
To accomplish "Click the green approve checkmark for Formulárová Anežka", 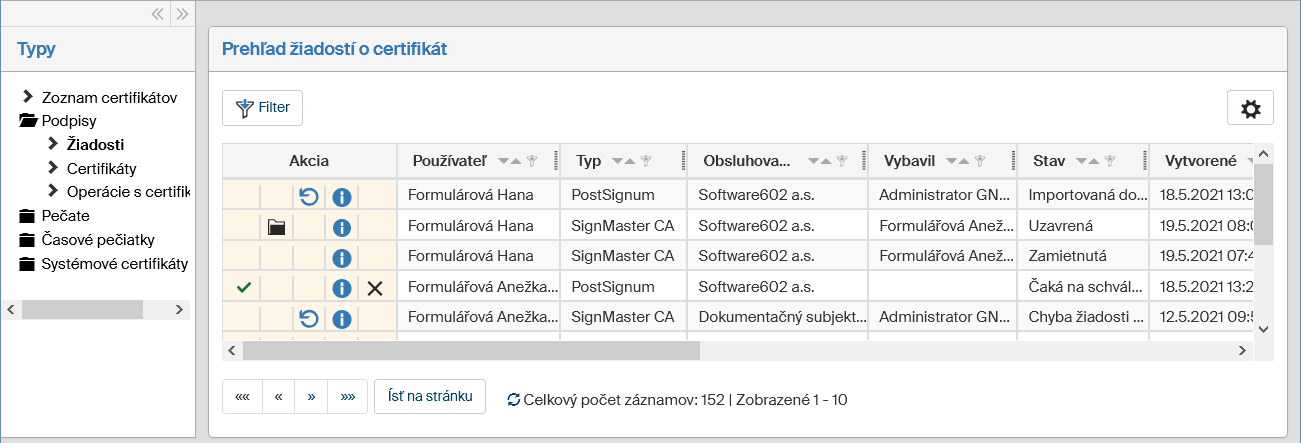I will (x=243, y=288).
